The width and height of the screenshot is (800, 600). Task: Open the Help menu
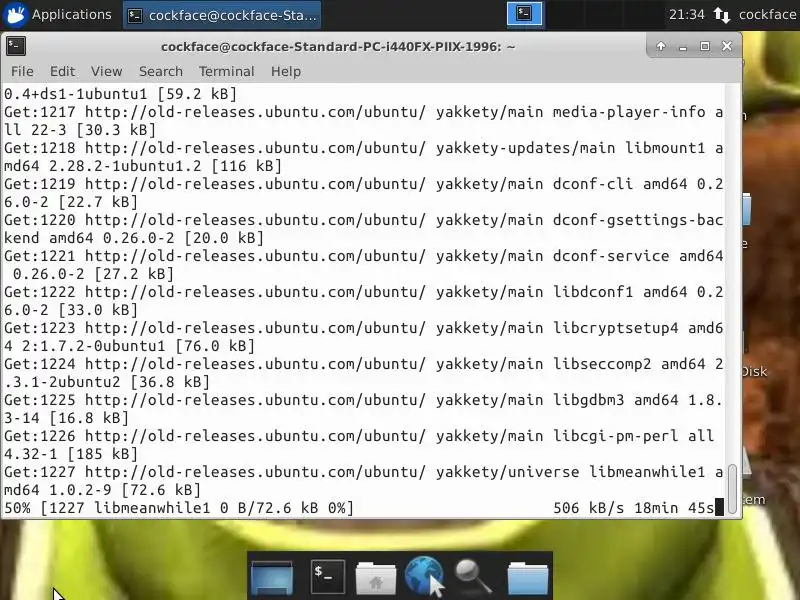286,71
